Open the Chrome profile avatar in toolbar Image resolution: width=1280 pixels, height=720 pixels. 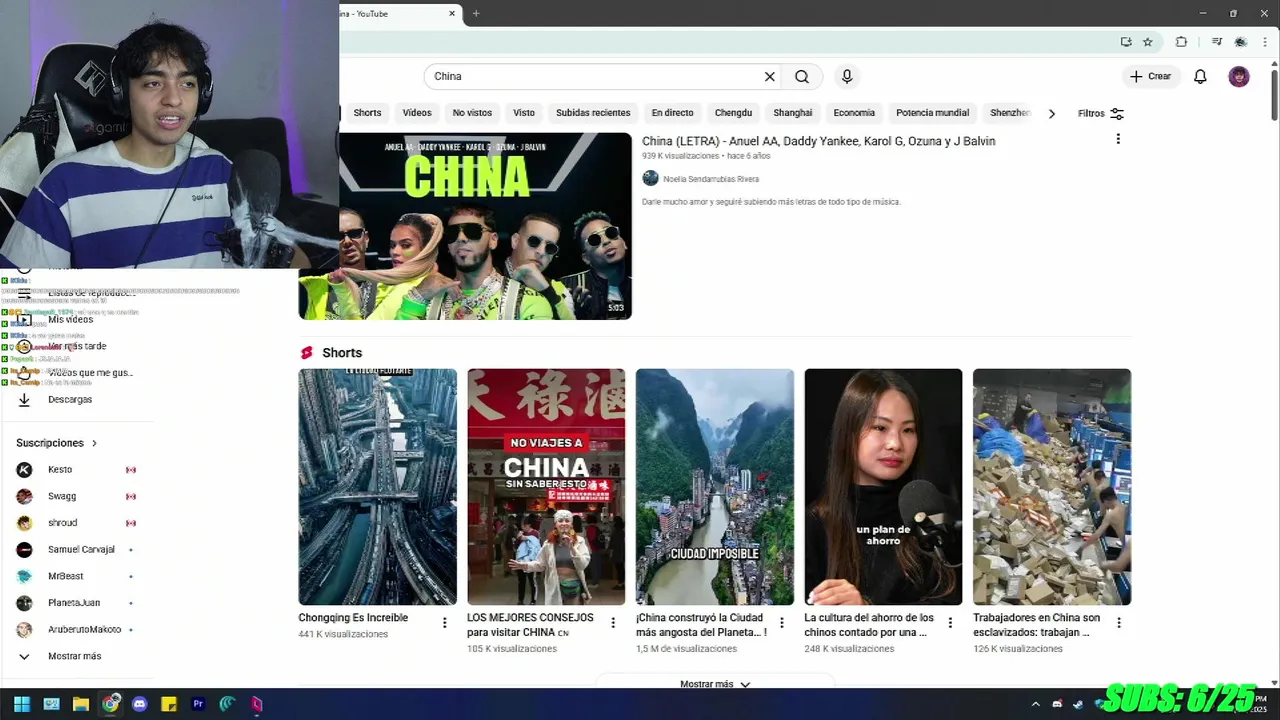(1241, 42)
